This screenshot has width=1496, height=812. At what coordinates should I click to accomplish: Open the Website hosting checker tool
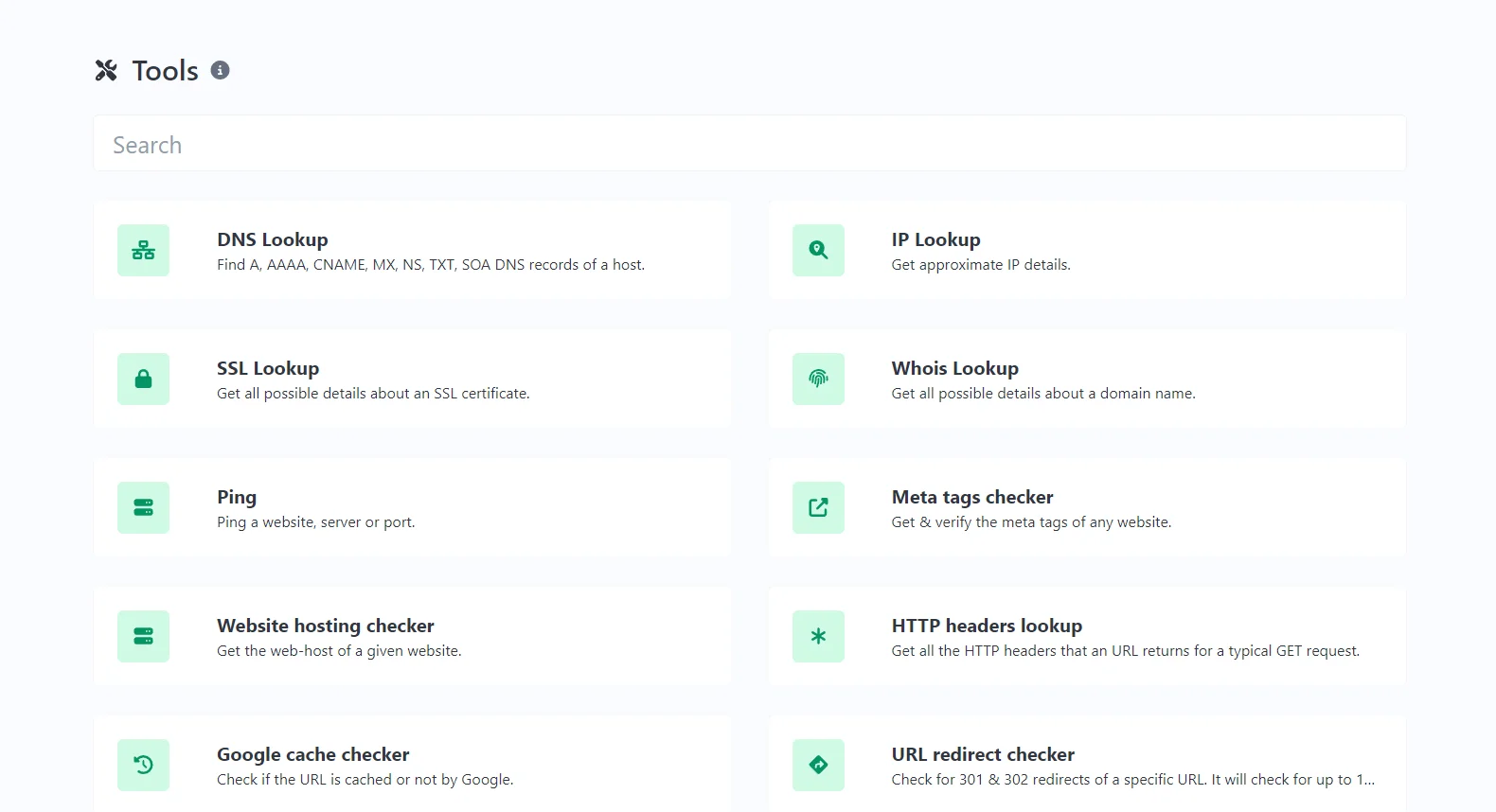click(x=412, y=636)
